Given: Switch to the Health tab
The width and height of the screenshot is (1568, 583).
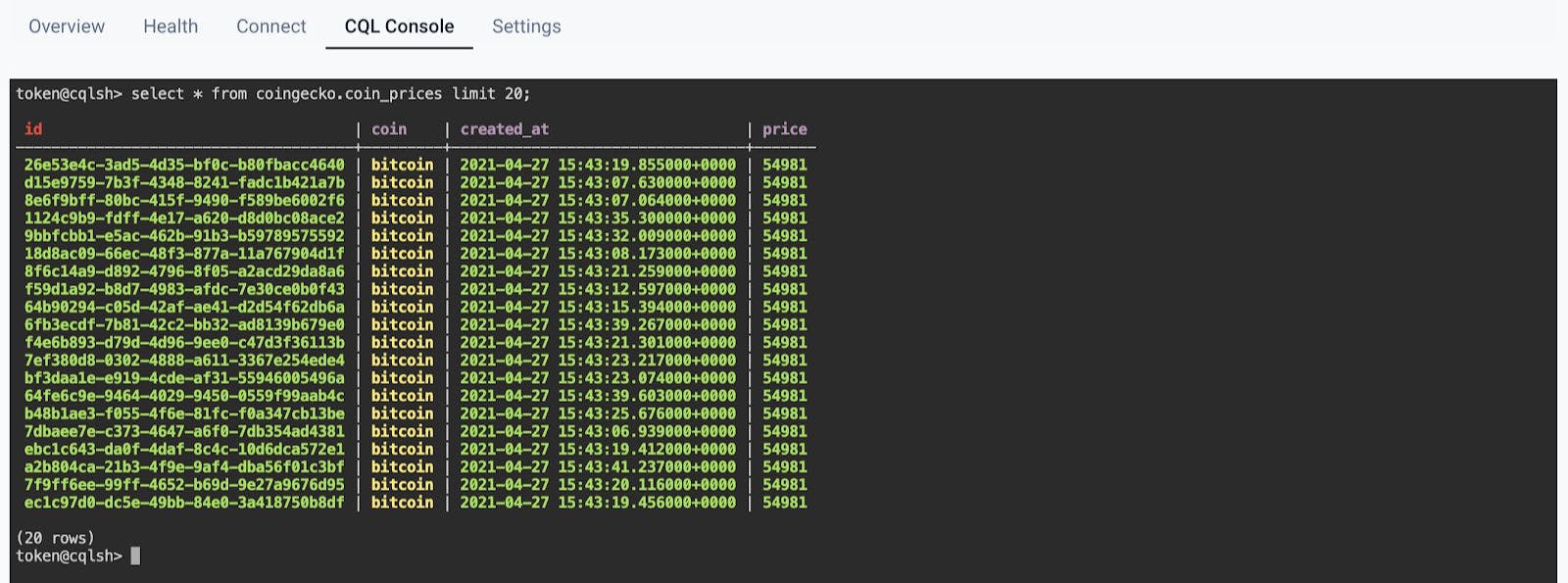Looking at the screenshot, I should [x=171, y=26].
